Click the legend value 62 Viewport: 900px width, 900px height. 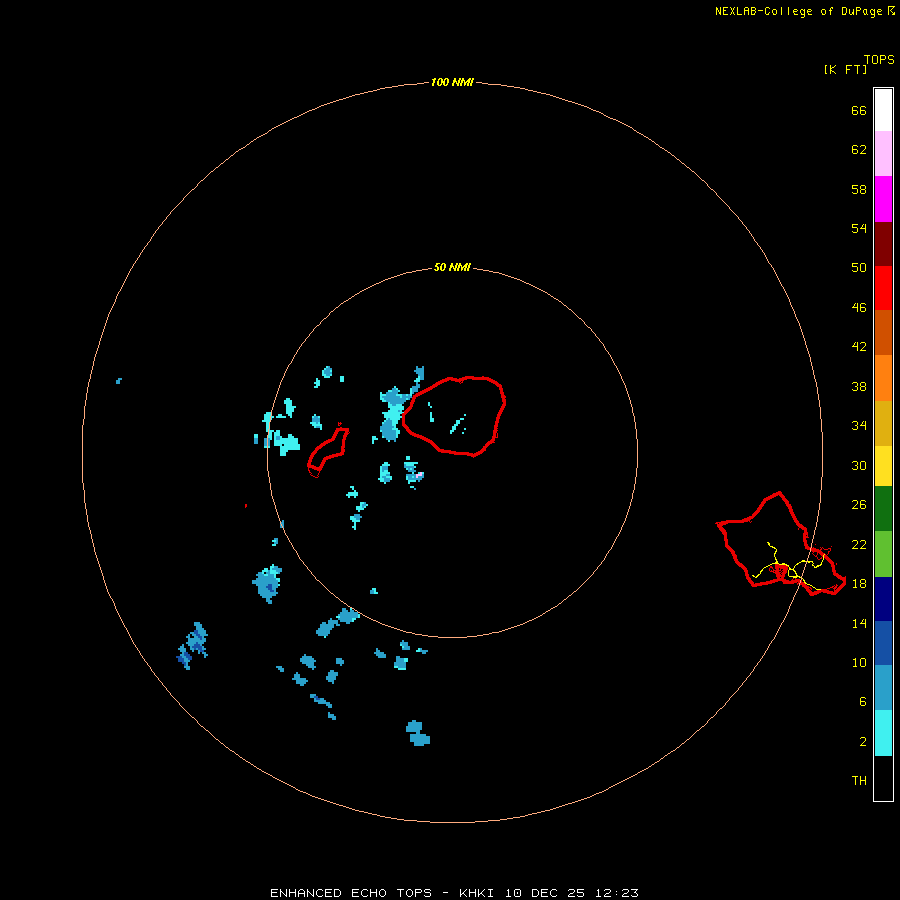(x=859, y=149)
